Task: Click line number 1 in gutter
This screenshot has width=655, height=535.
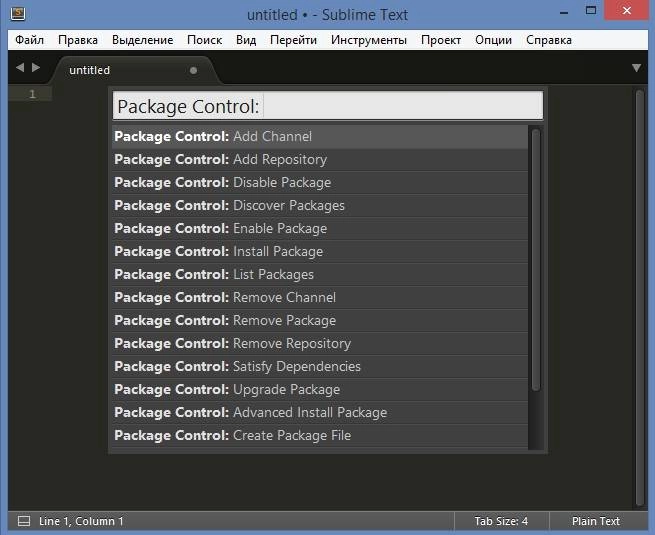Action: pos(32,94)
